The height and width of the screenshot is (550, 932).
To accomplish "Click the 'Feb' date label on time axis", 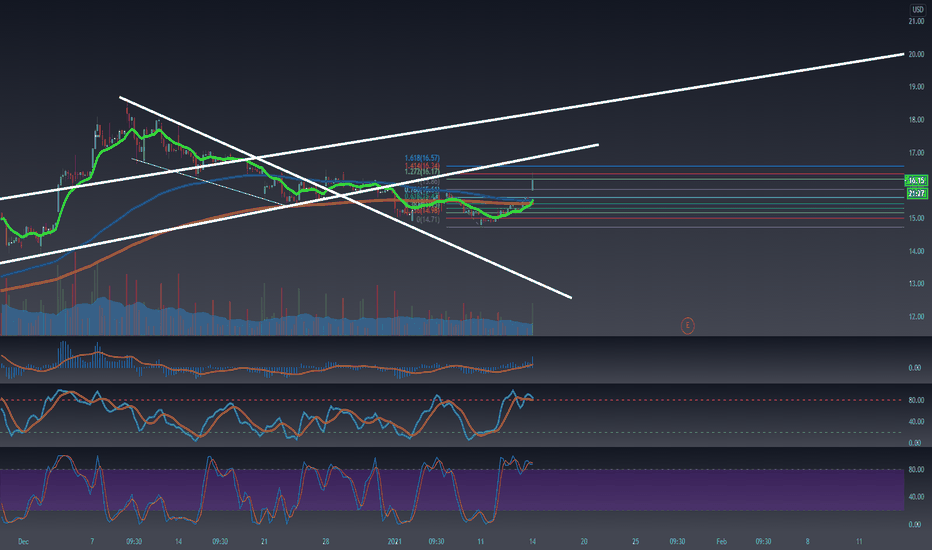I will (721, 542).
